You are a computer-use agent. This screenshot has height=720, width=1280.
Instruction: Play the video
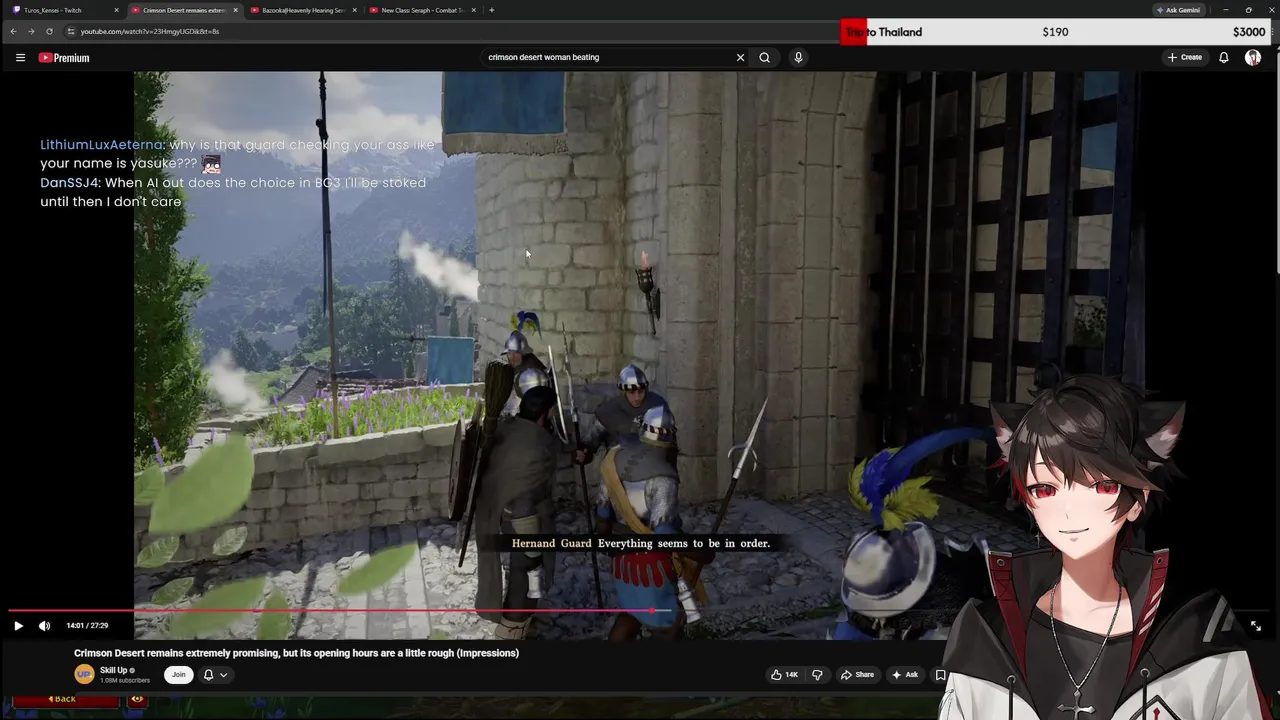click(18, 626)
